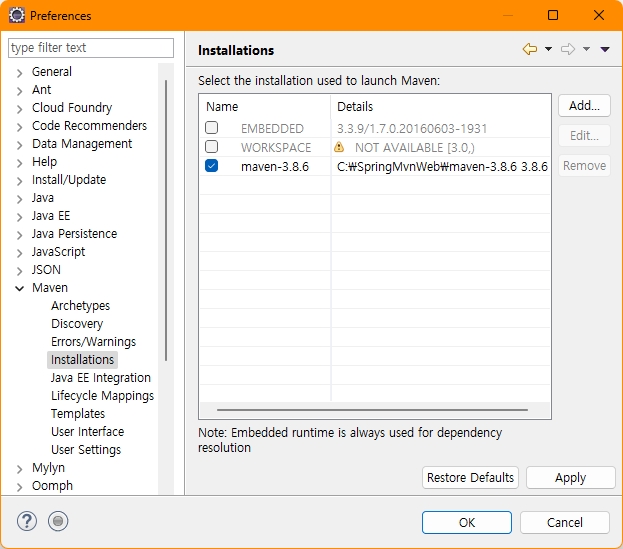The height and width of the screenshot is (549, 623).
Task: Click the type filter text field
Action: (x=91, y=48)
